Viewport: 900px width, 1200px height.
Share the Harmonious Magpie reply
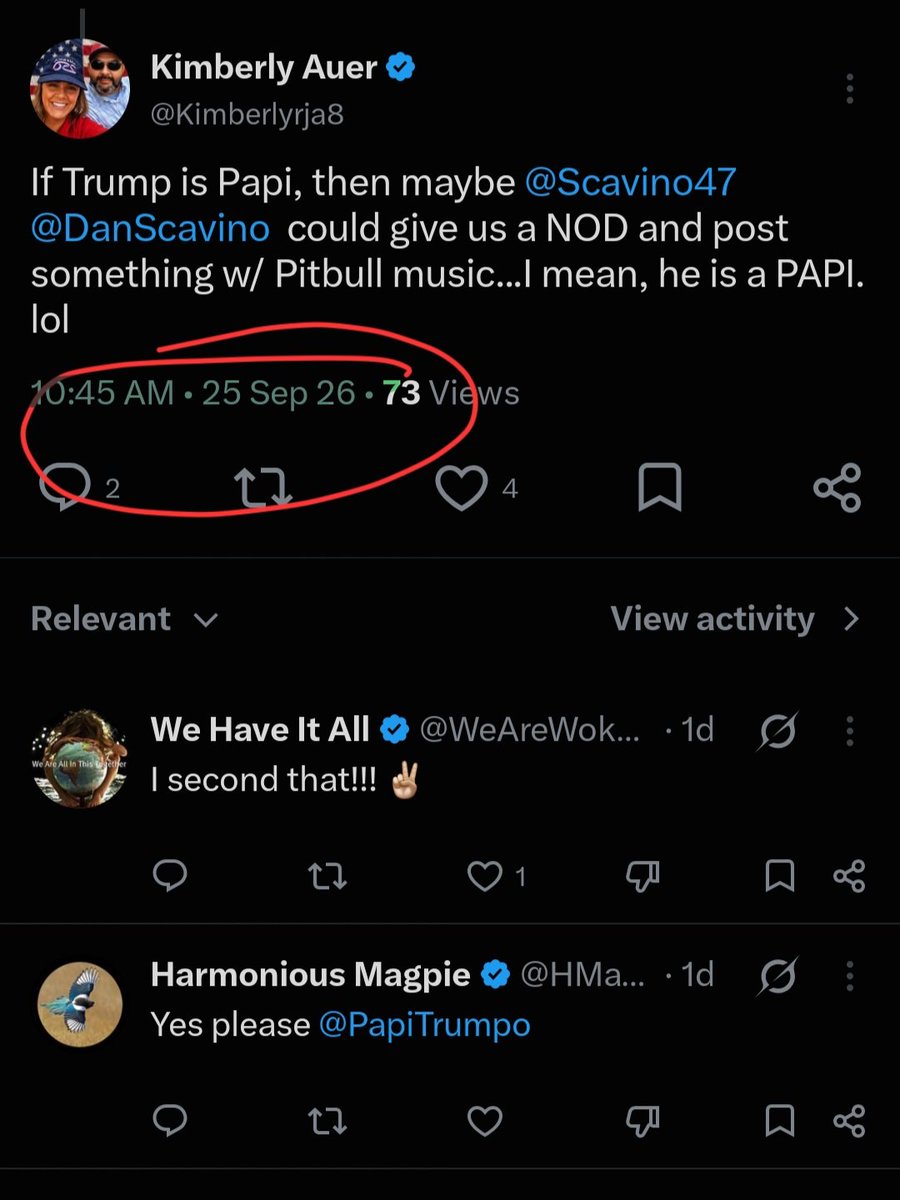coord(849,1122)
